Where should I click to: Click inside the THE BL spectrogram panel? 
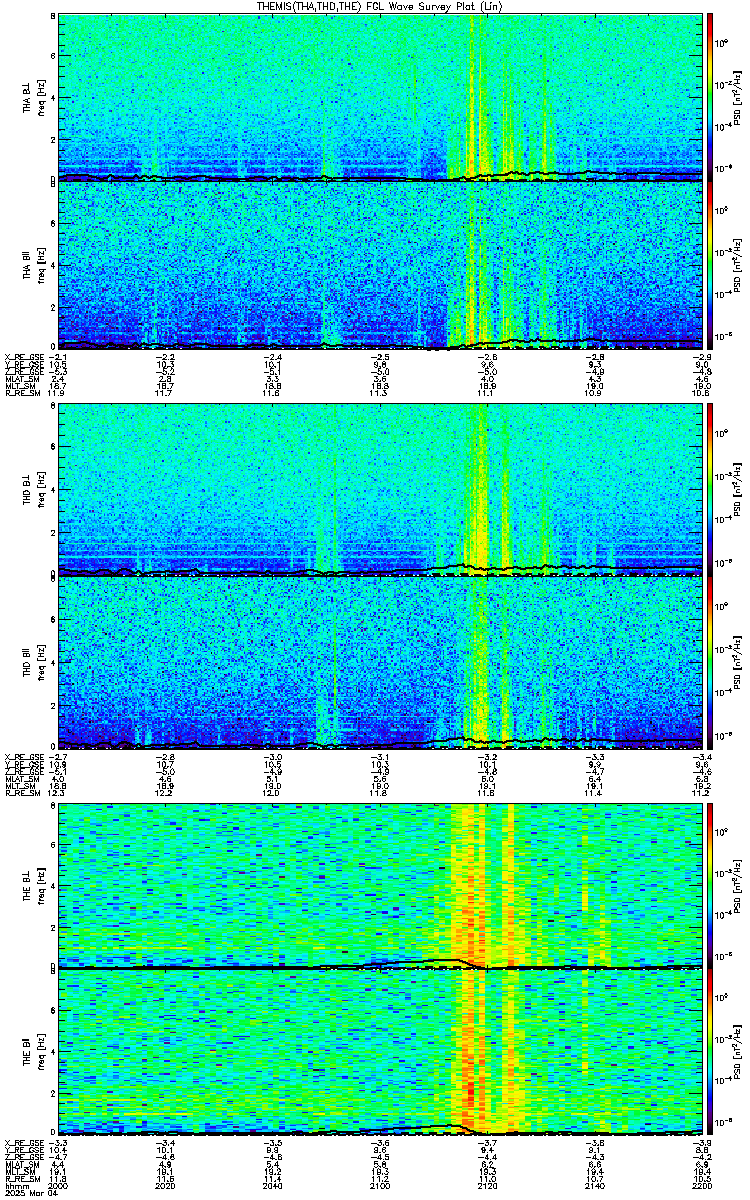(380, 887)
